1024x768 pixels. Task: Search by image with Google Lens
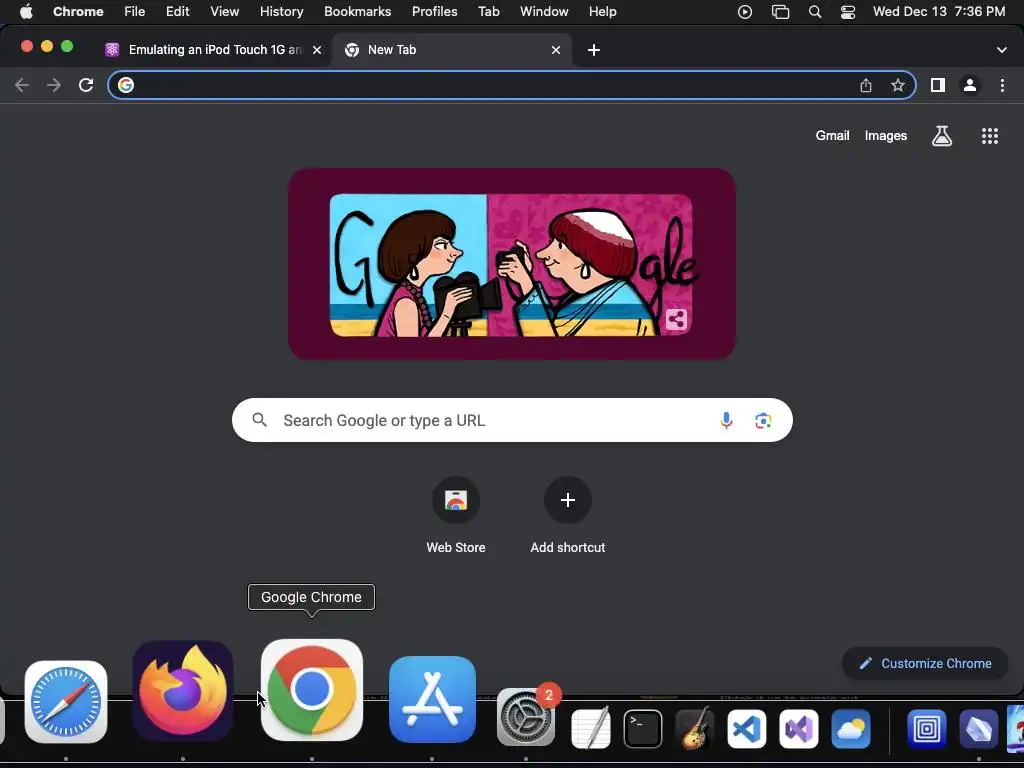coord(763,421)
